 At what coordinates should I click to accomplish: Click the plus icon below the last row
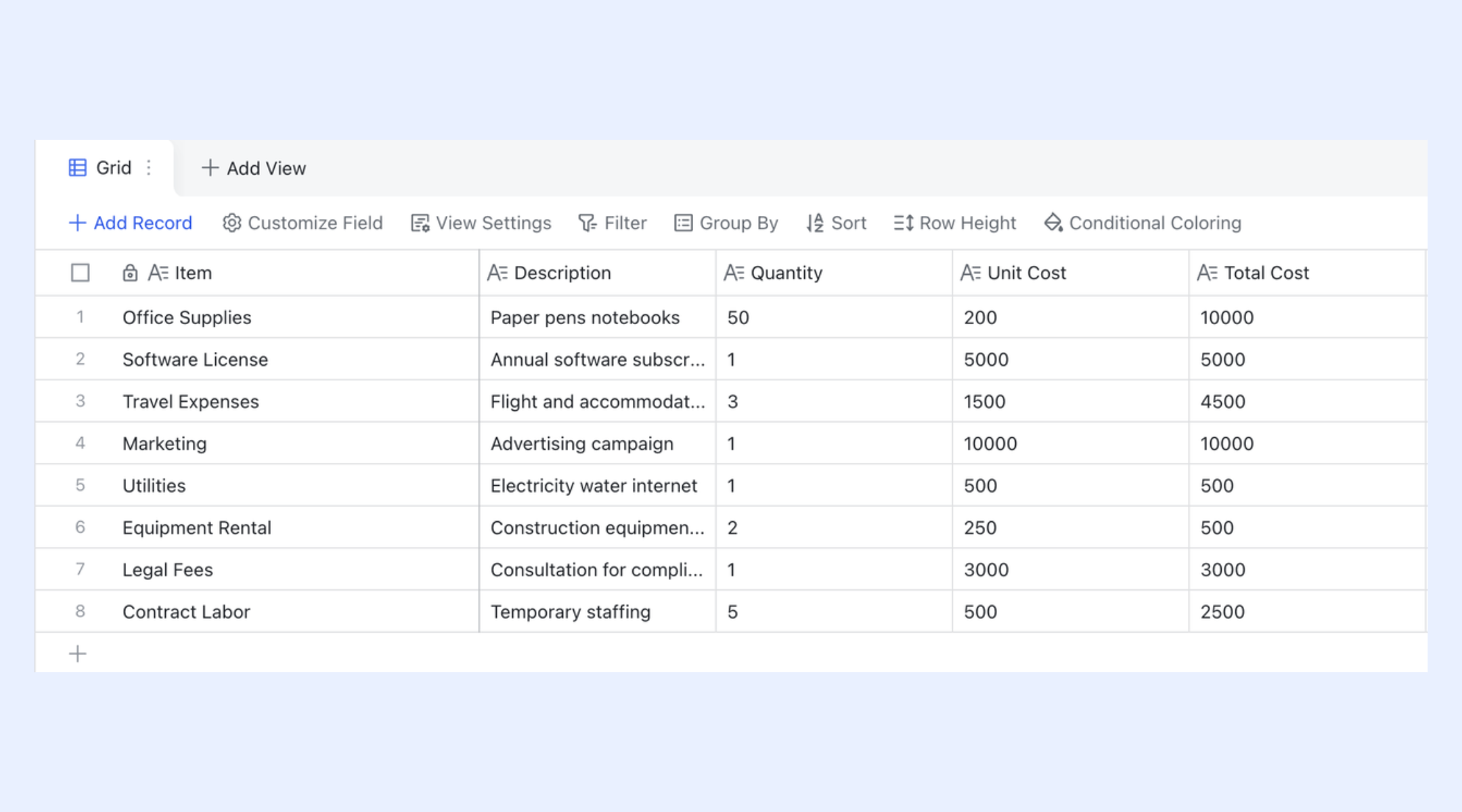coord(78,654)
